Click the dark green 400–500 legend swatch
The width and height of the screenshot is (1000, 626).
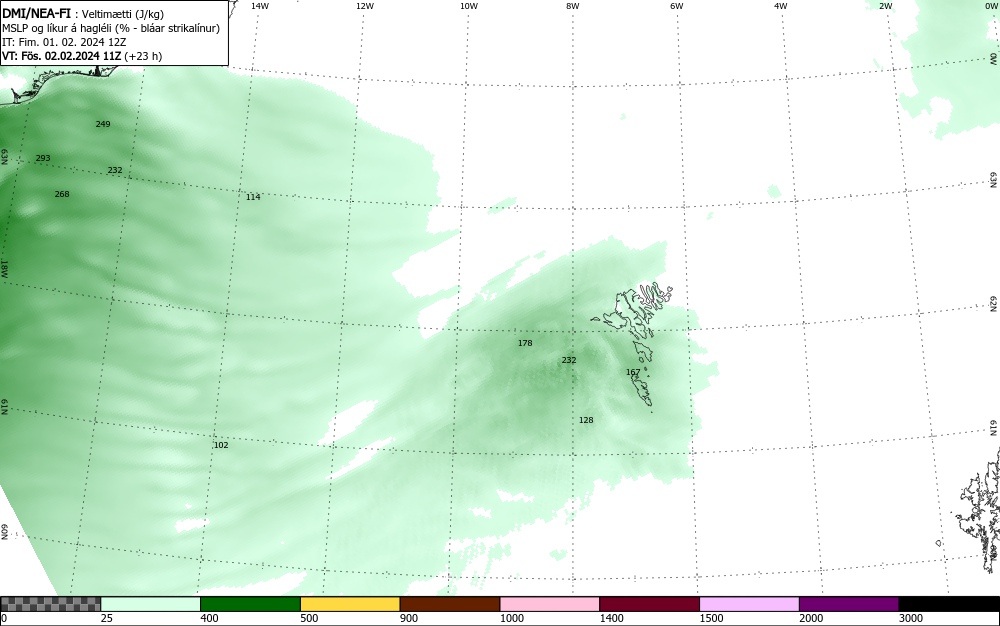point(250,604)
